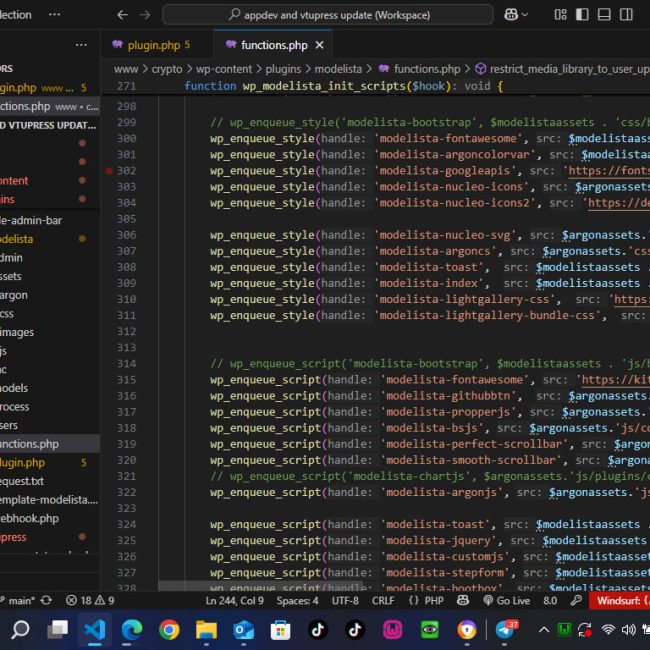The image size is (650, 650).
Task: Open the workspace search command box
Action: [x=328, y=15]
